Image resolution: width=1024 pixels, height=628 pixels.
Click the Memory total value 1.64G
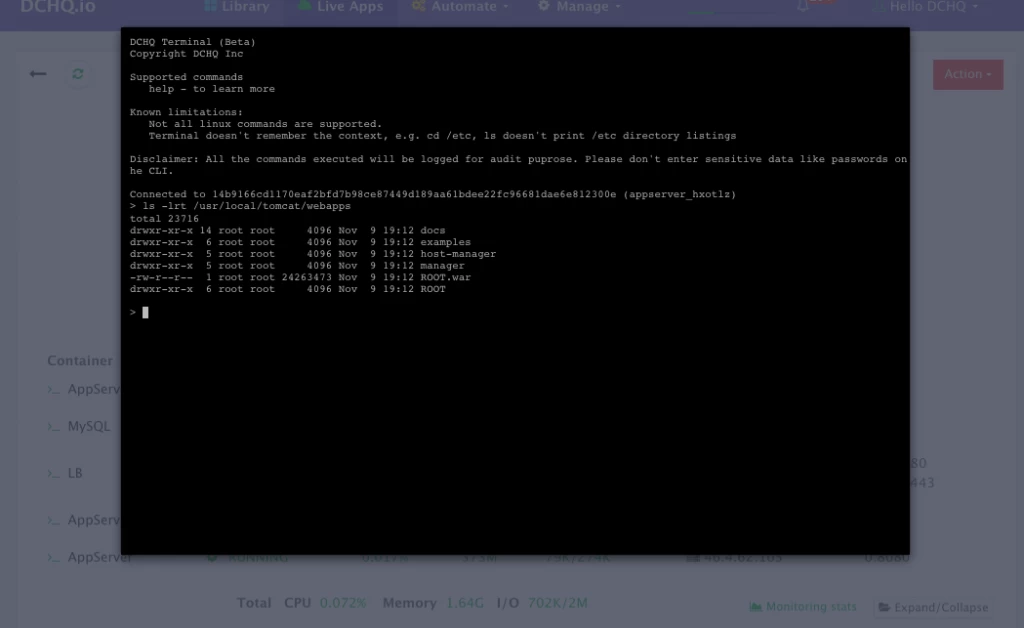pyautogui.click(x=465, y=603)
